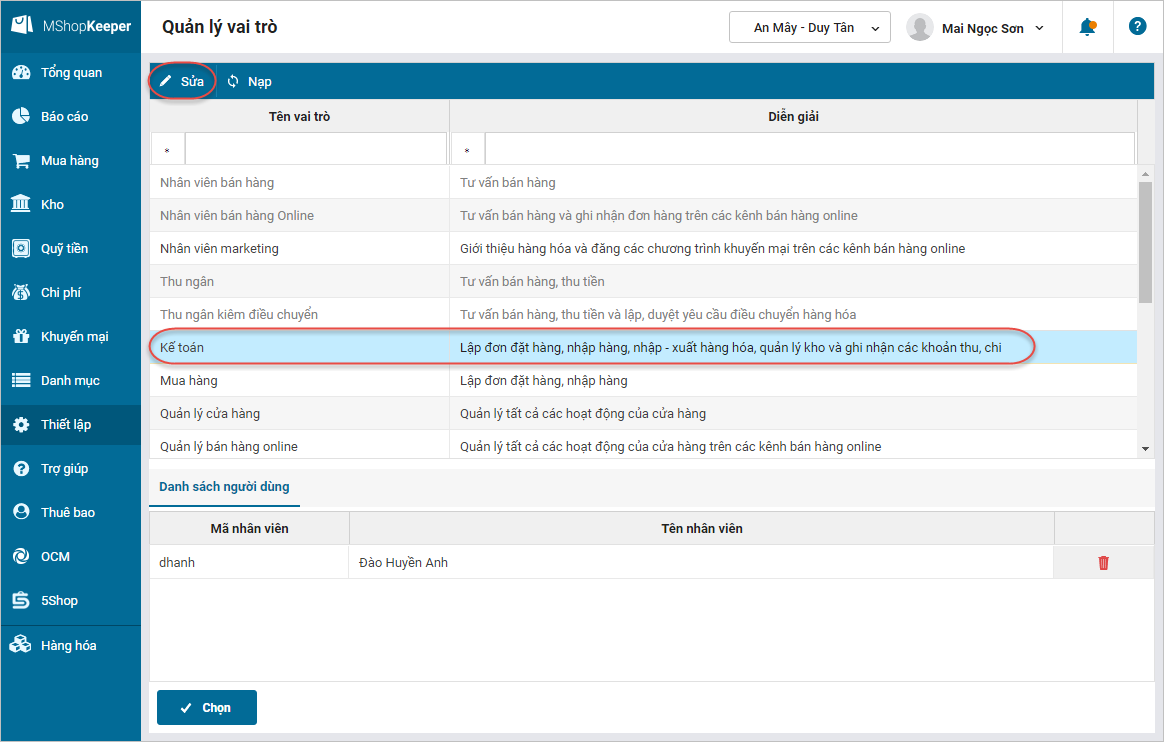Click the MShopKeeper logo
Image resolution: width=1164 pixels, height=742 pixels.
point(71,26)
